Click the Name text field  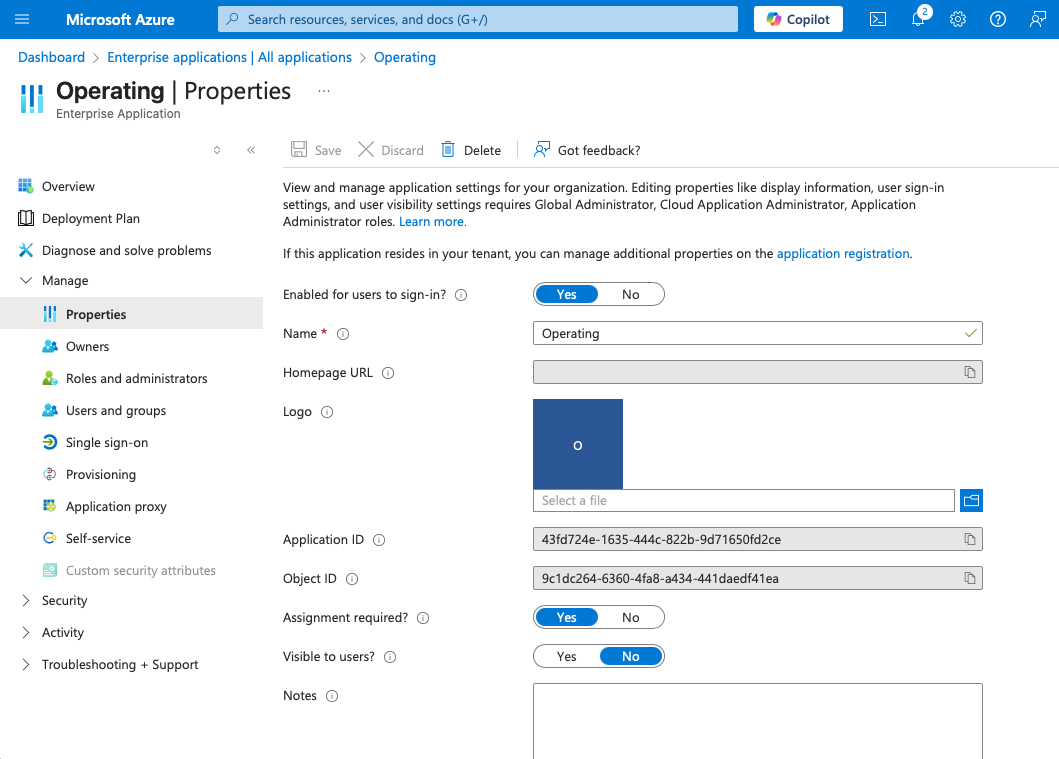[758, 333]
